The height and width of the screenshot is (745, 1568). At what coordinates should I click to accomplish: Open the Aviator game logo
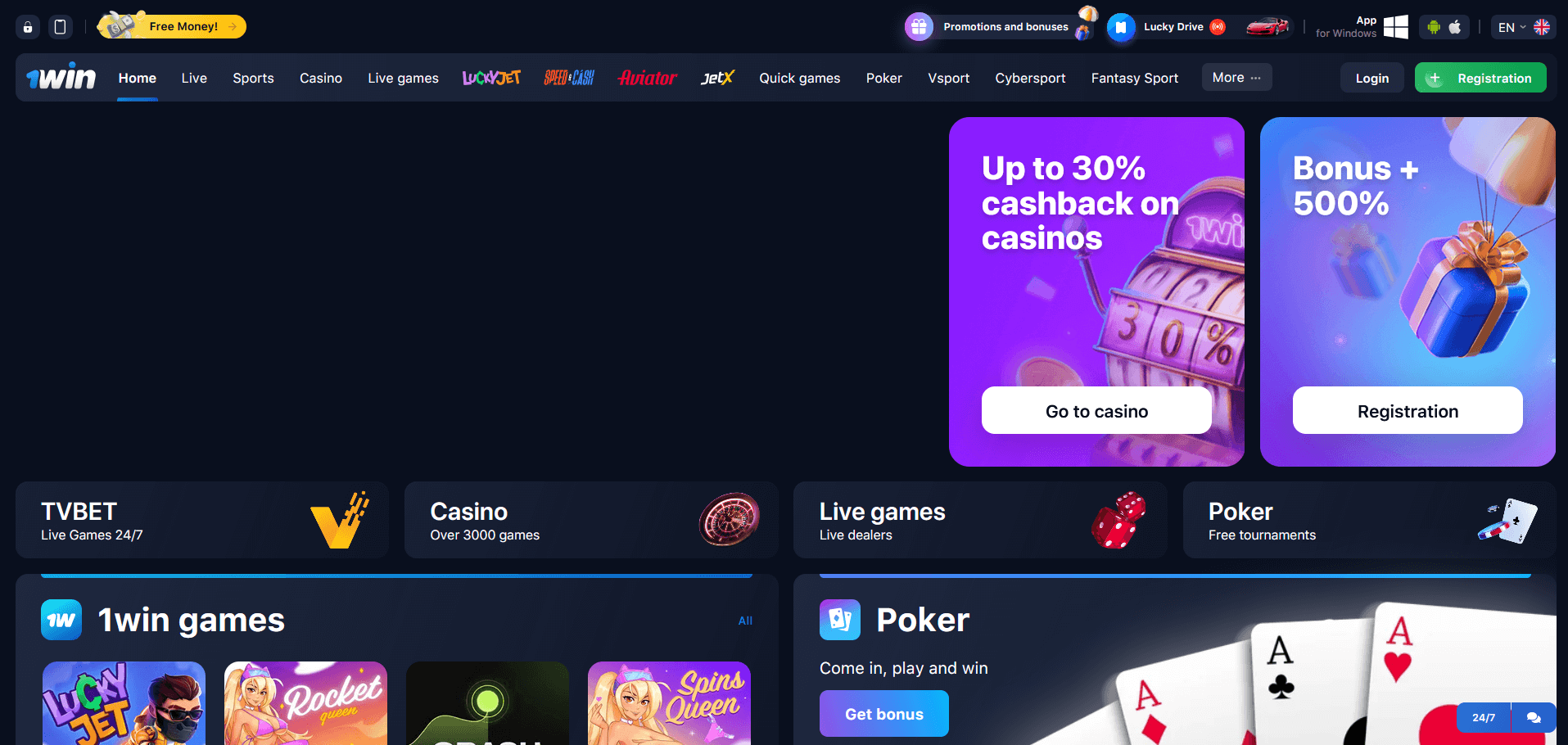(648, 78)
